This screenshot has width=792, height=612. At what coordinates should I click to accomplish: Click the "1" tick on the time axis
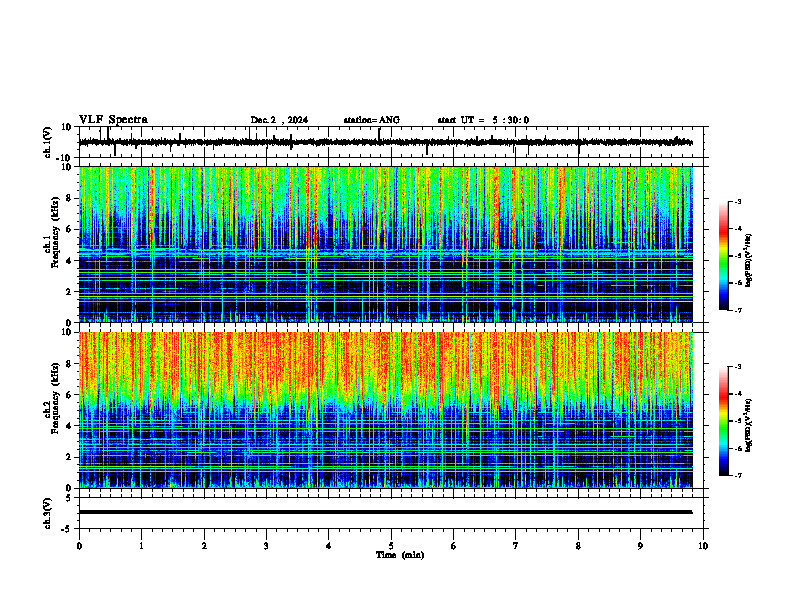click(141, 546)
